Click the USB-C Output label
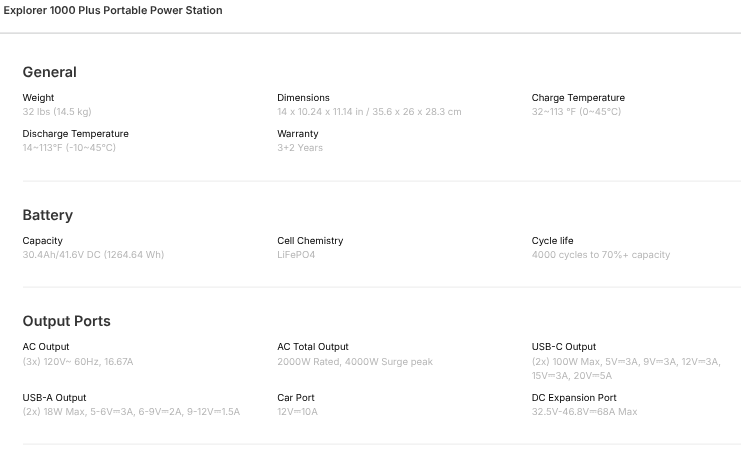The image size is (741, 468). [563, 347]
